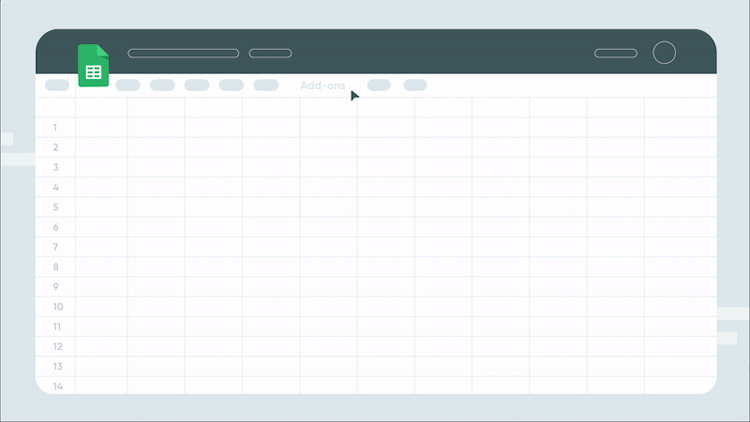
Task: Click the short pill next to title field
Action: [x=270, y=53]
